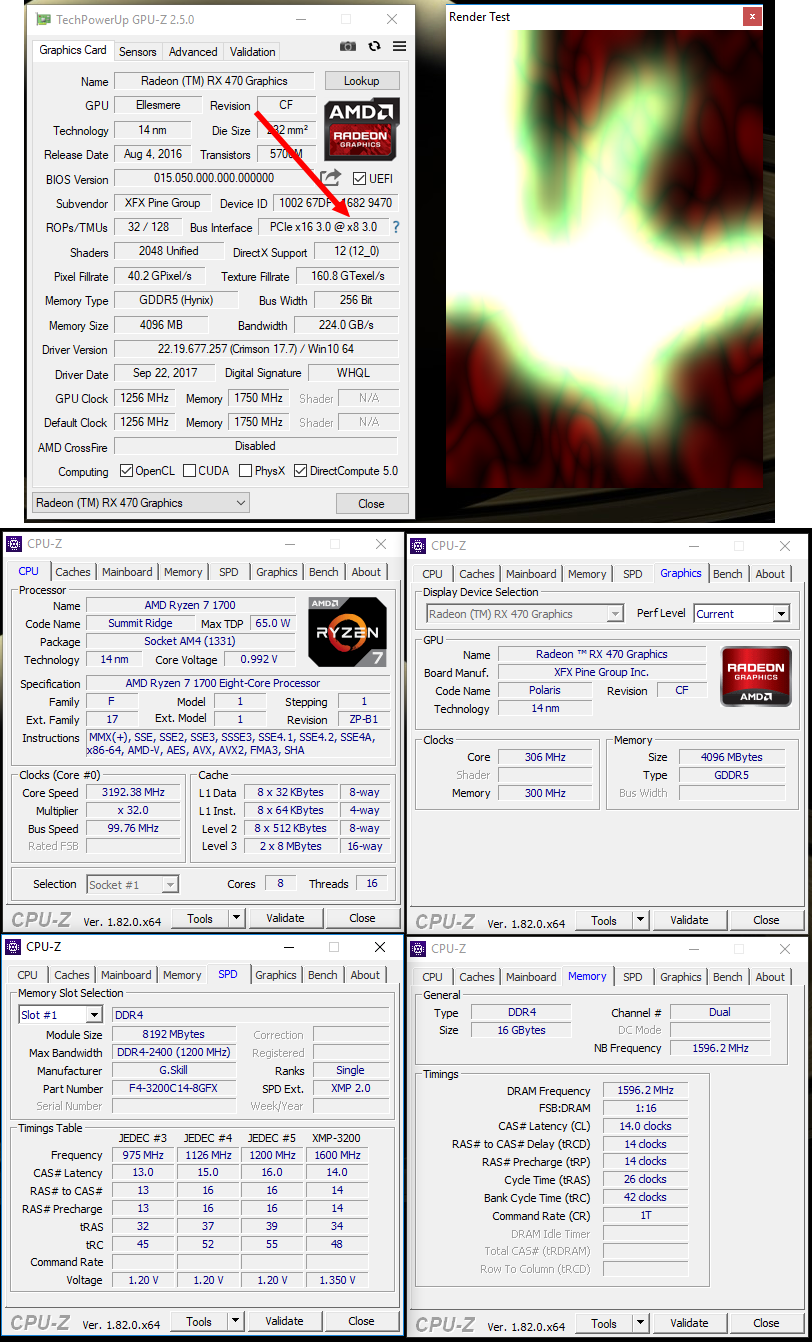Click the Bus Interface question mark icon
Screen dimensions: 812x1342
point(396,227)
